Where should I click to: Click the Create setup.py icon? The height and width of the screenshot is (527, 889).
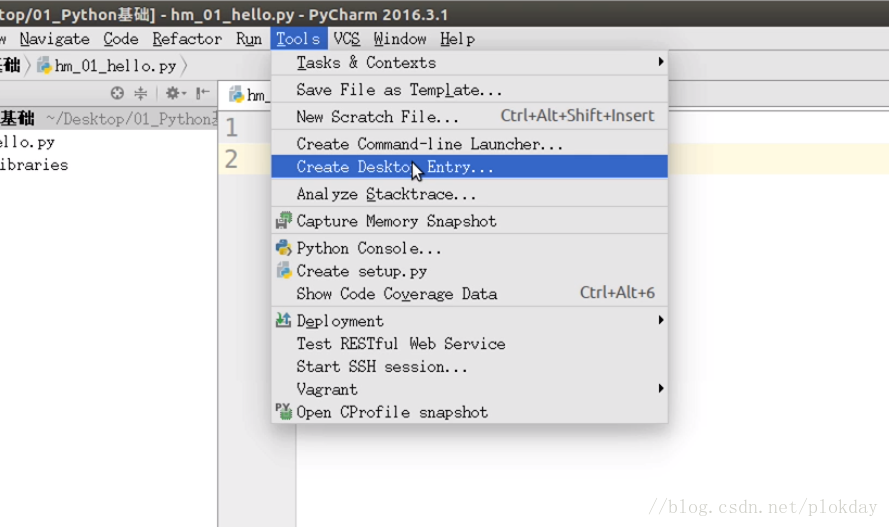pos(283,270)
